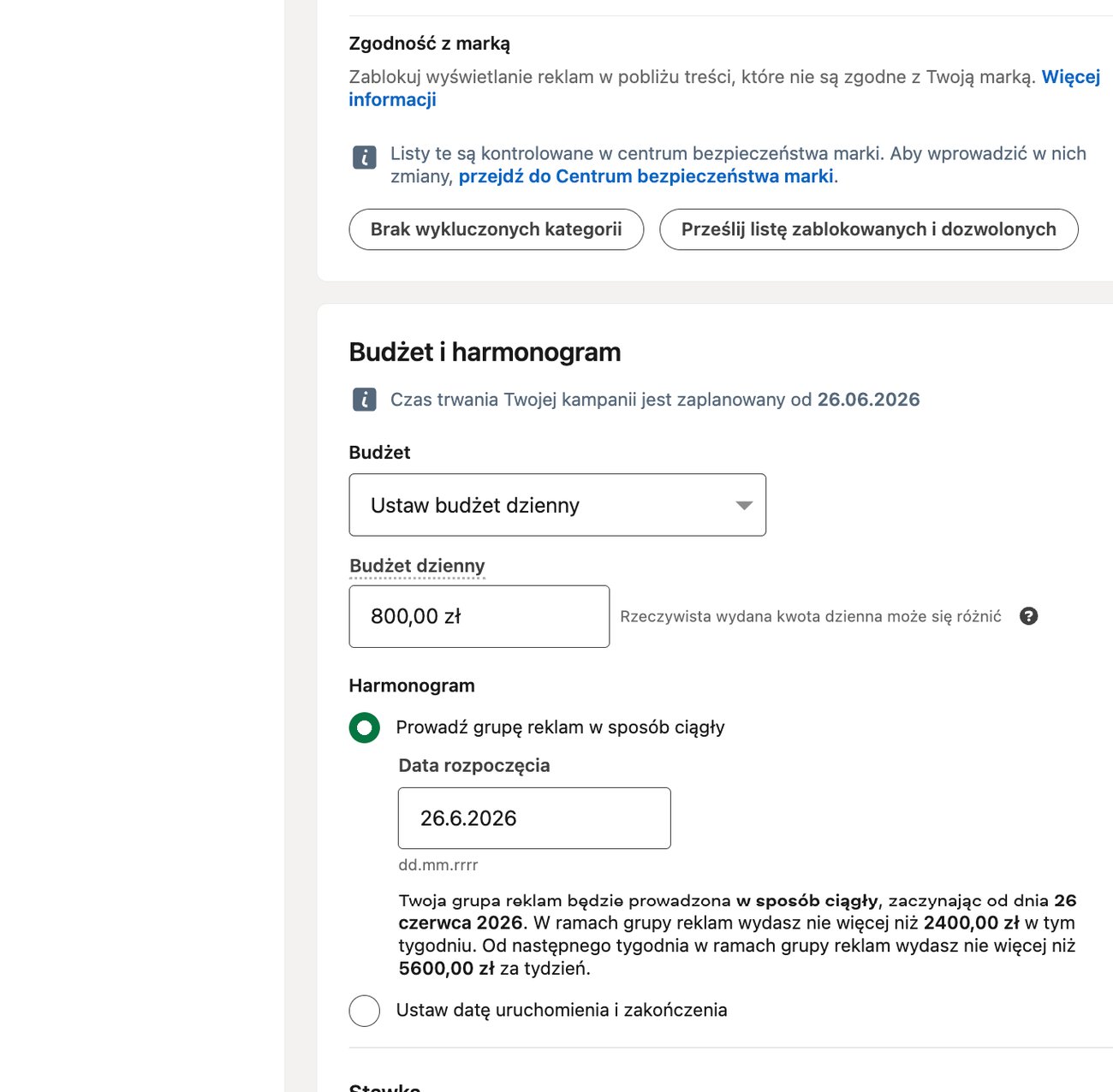Click the info icon next to campaign duration notice

click(364, 400)
